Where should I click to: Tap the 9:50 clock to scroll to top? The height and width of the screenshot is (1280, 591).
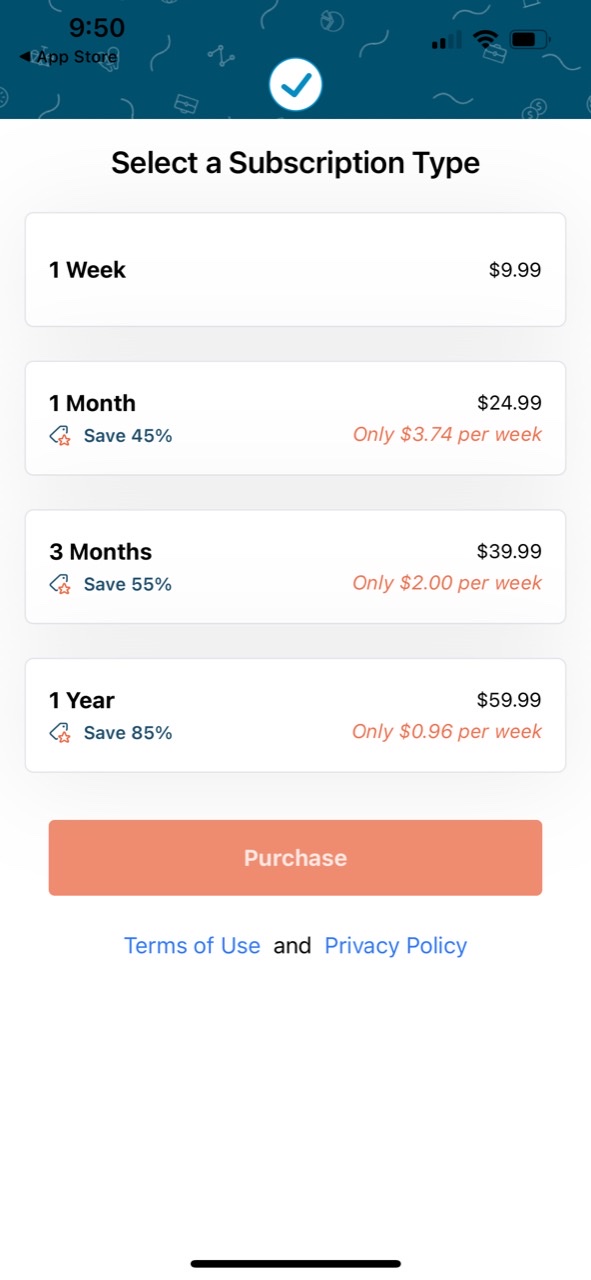point(96,28)
